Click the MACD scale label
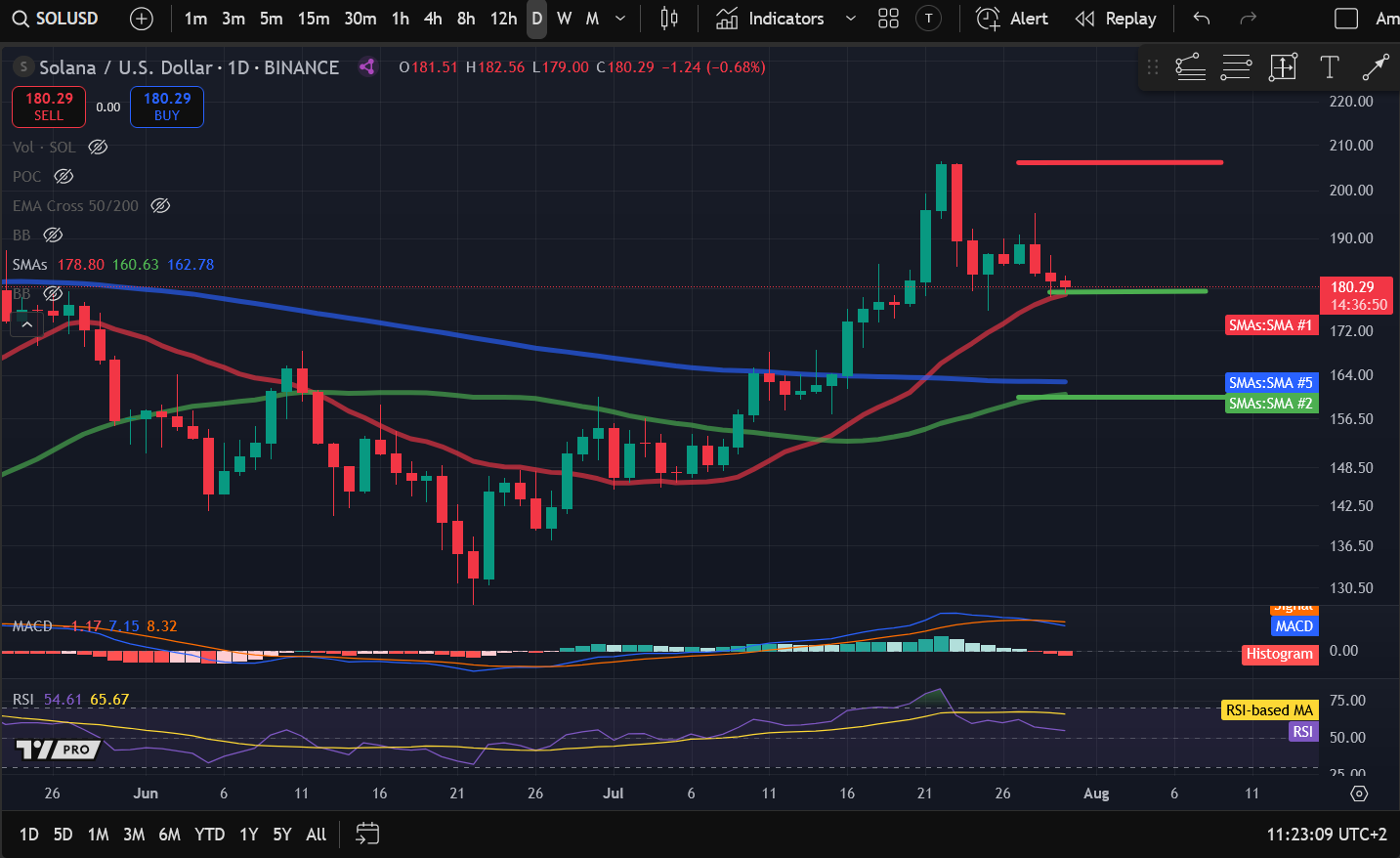This screenshot has width=1400, height=858. tap(1294, 626)
